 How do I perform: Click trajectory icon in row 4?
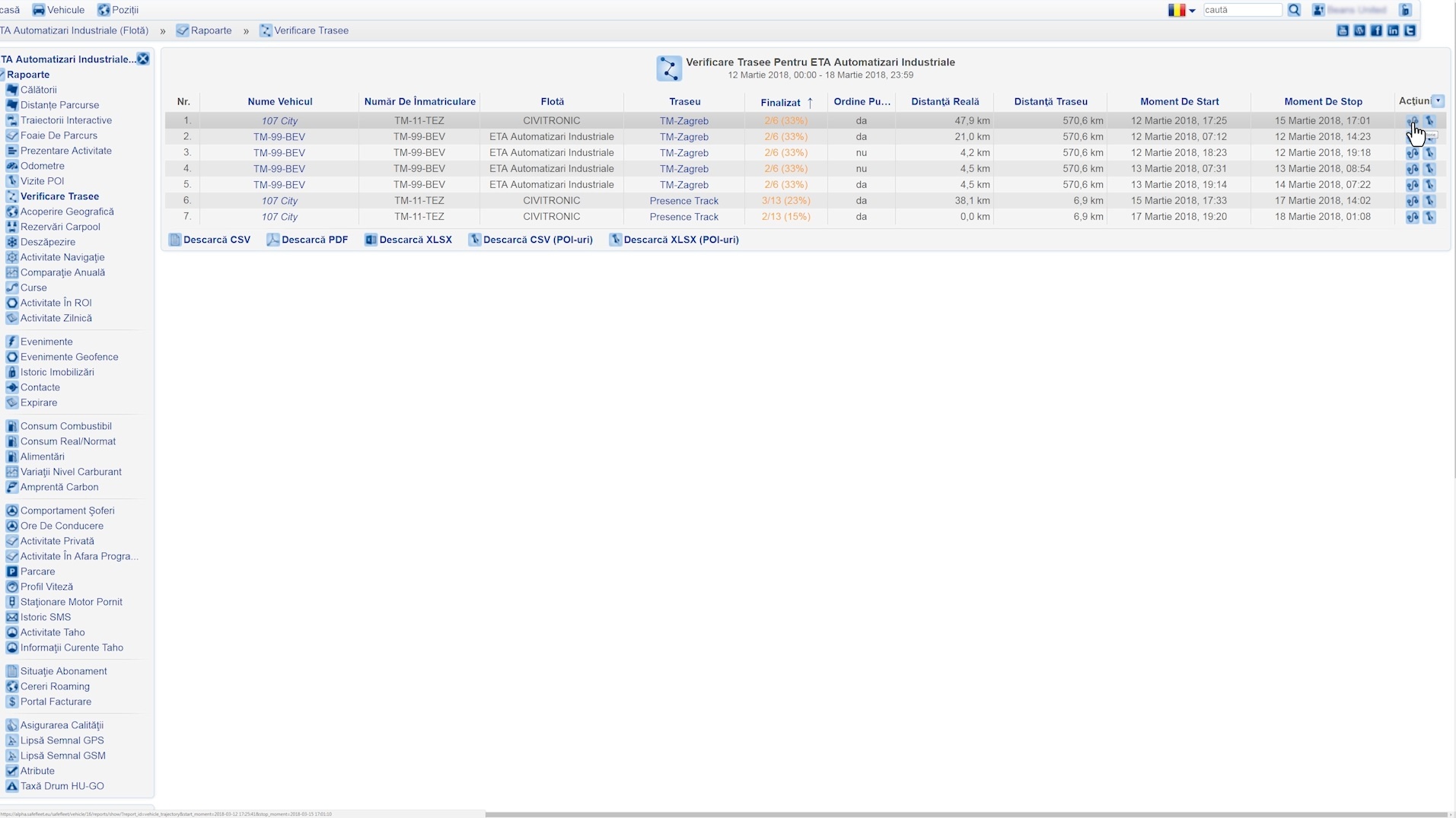(1412, 169)
